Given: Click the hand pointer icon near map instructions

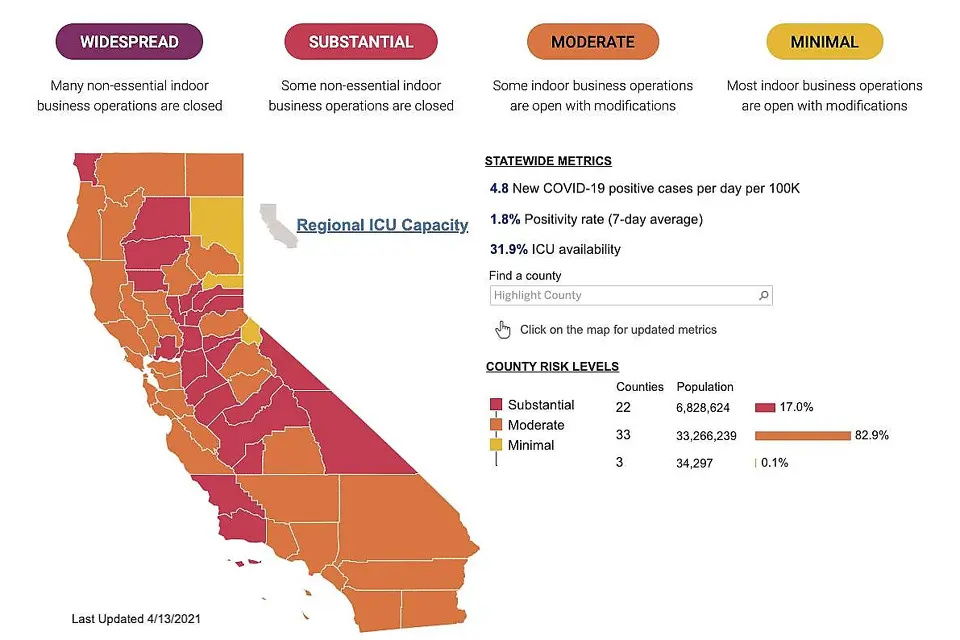Looking at the screenshot, I should [x=502, y=330].
